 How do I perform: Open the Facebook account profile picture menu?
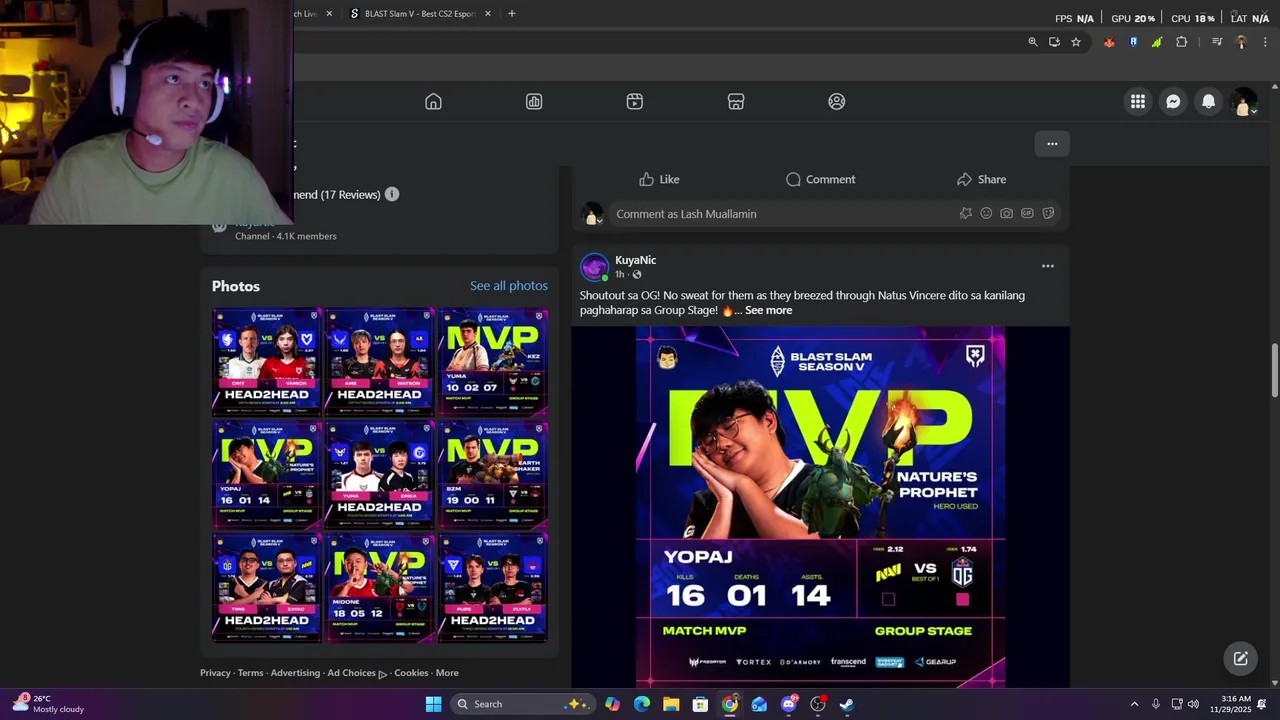(x=1244, y=102)
